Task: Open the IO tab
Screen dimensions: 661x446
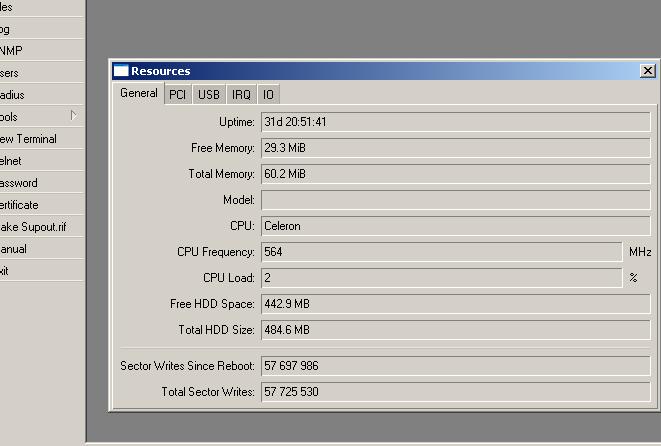Action: 268,94
